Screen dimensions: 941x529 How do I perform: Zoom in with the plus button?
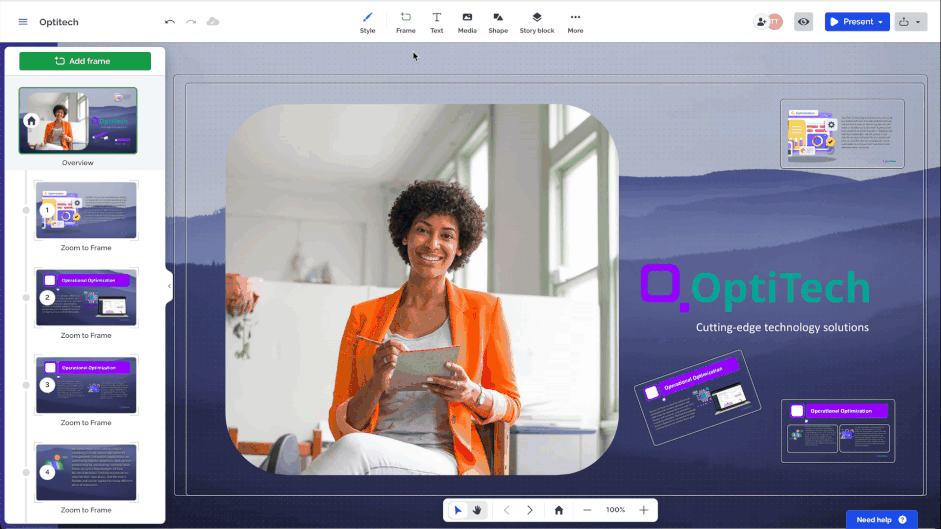(643, 510)
